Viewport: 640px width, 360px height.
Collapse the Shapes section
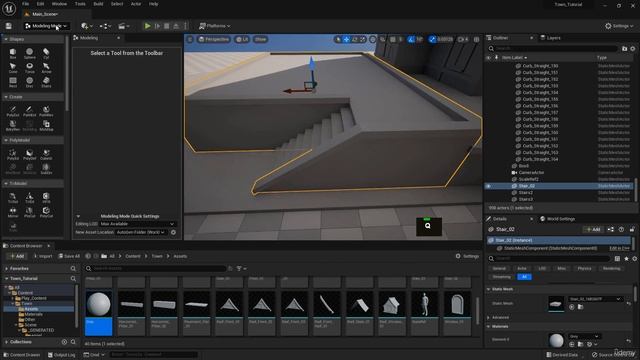[6, 39]
